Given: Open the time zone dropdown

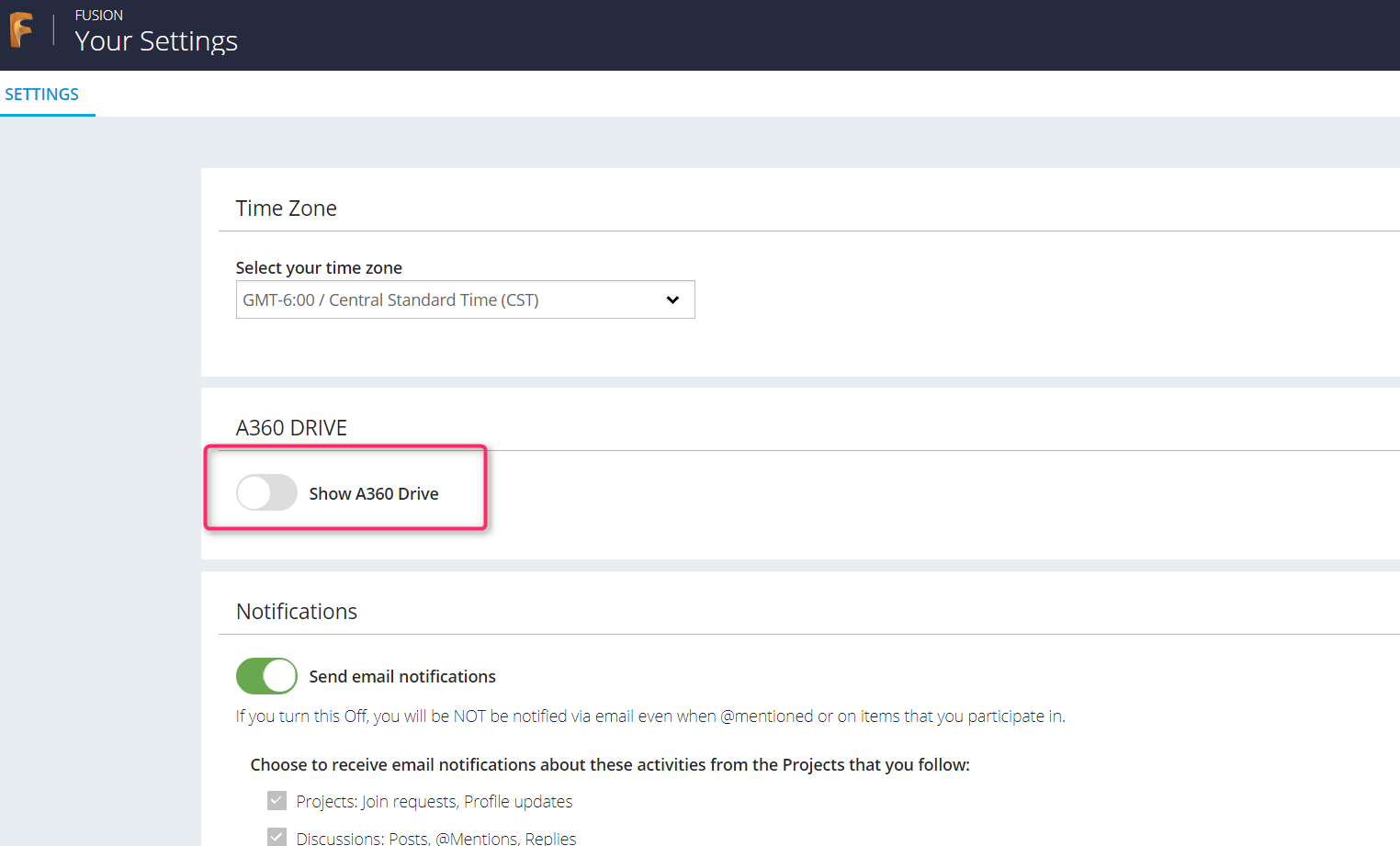Looking at the screenshot, I should [x=465, y=299].
